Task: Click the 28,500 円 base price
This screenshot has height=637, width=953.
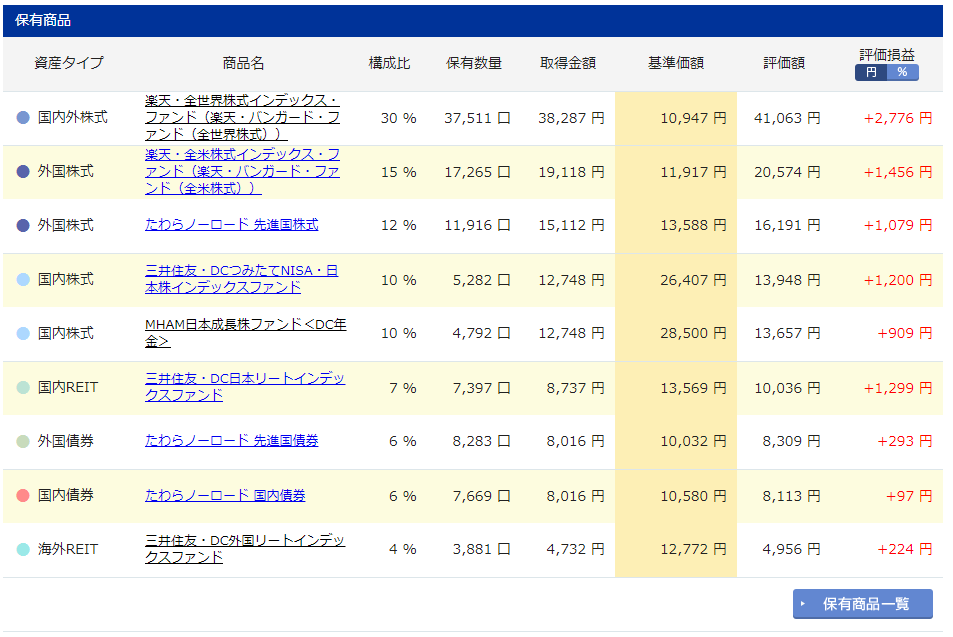Action: click(x=693, y=333)
